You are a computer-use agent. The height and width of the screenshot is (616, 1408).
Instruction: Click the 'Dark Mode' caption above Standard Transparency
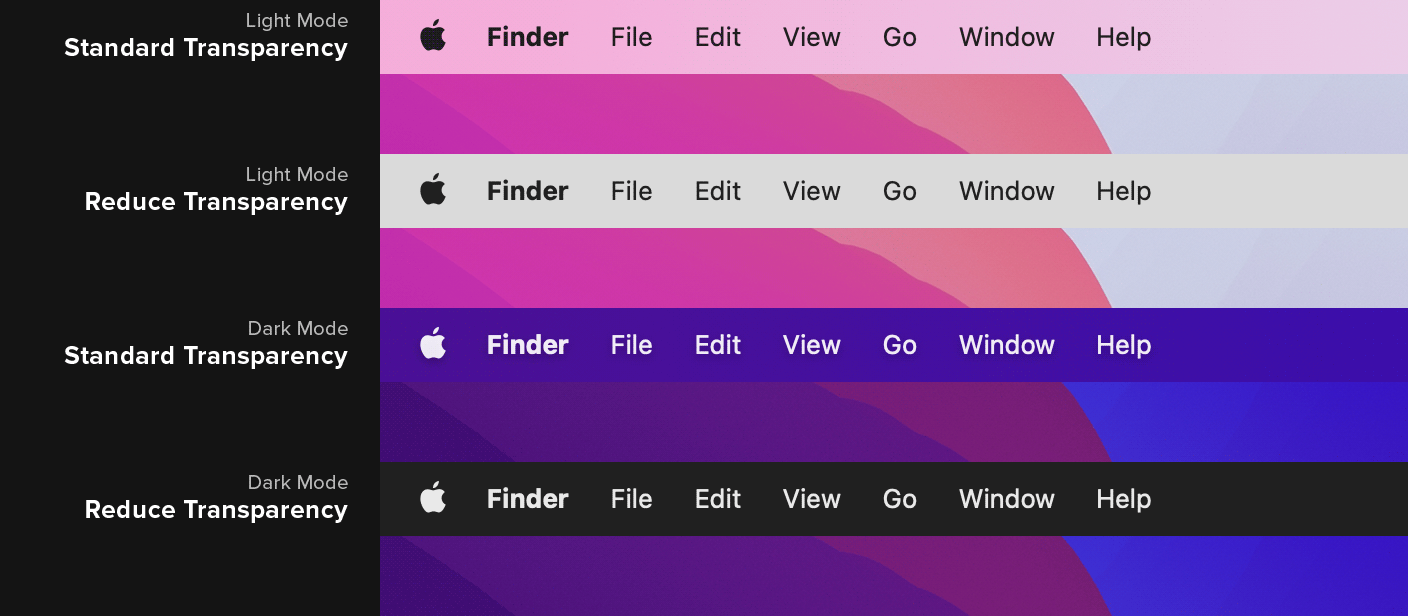[x=298, y=328]
